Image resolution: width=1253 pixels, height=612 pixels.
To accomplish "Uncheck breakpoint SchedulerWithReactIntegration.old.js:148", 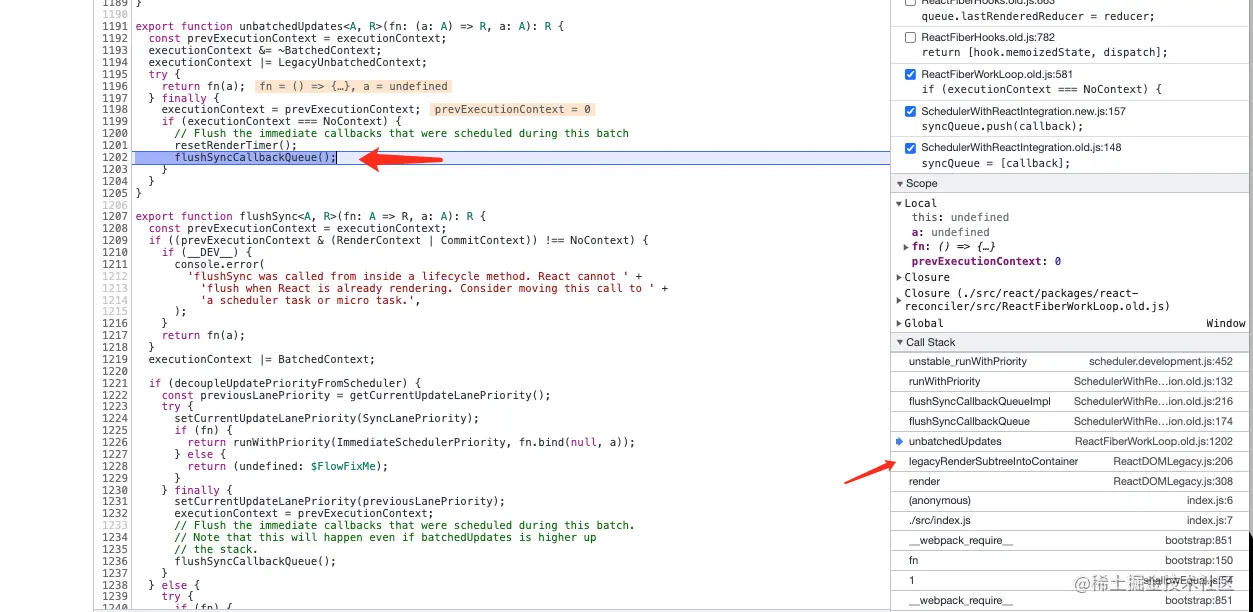I will tap(910, 148).
